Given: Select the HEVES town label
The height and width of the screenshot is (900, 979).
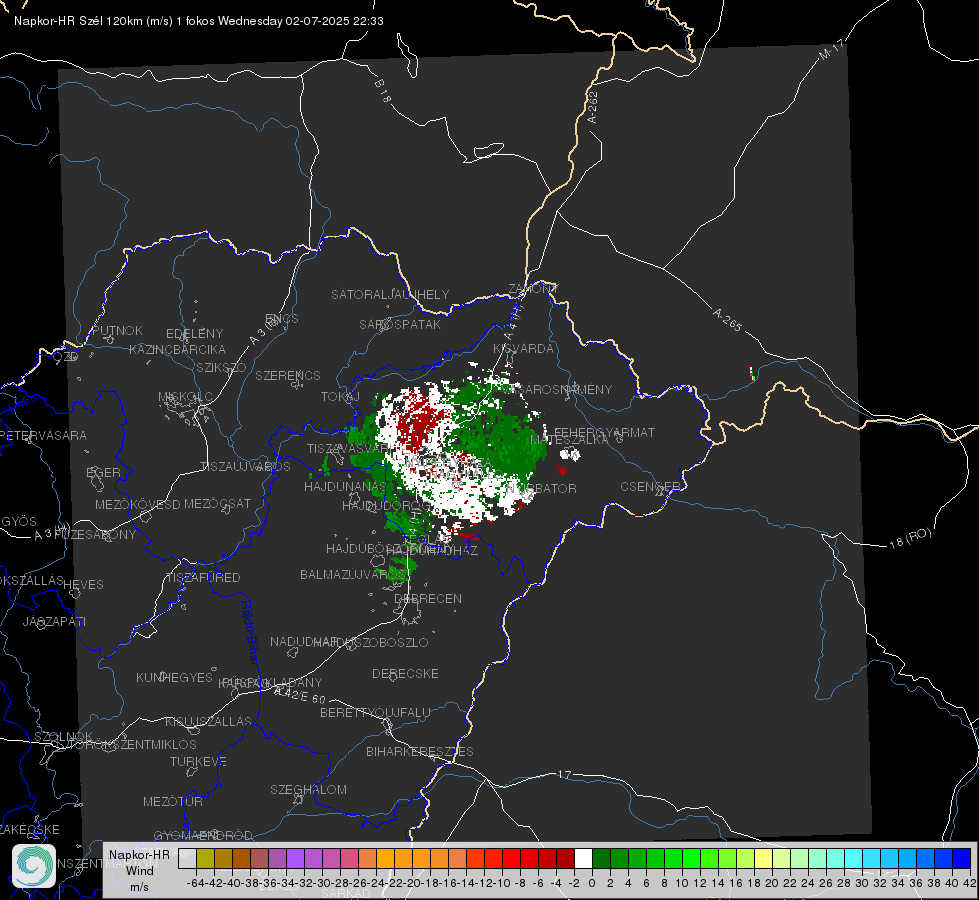Looking at the screenshot, I should [x=83, y=585].
